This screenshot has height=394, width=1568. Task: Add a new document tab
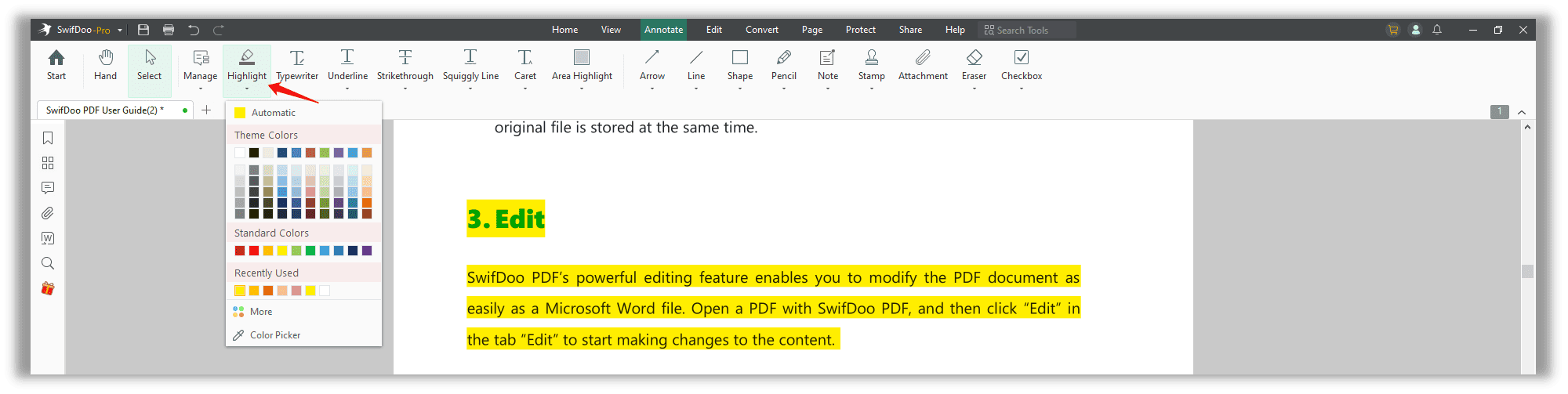click(x=206, y=110)
